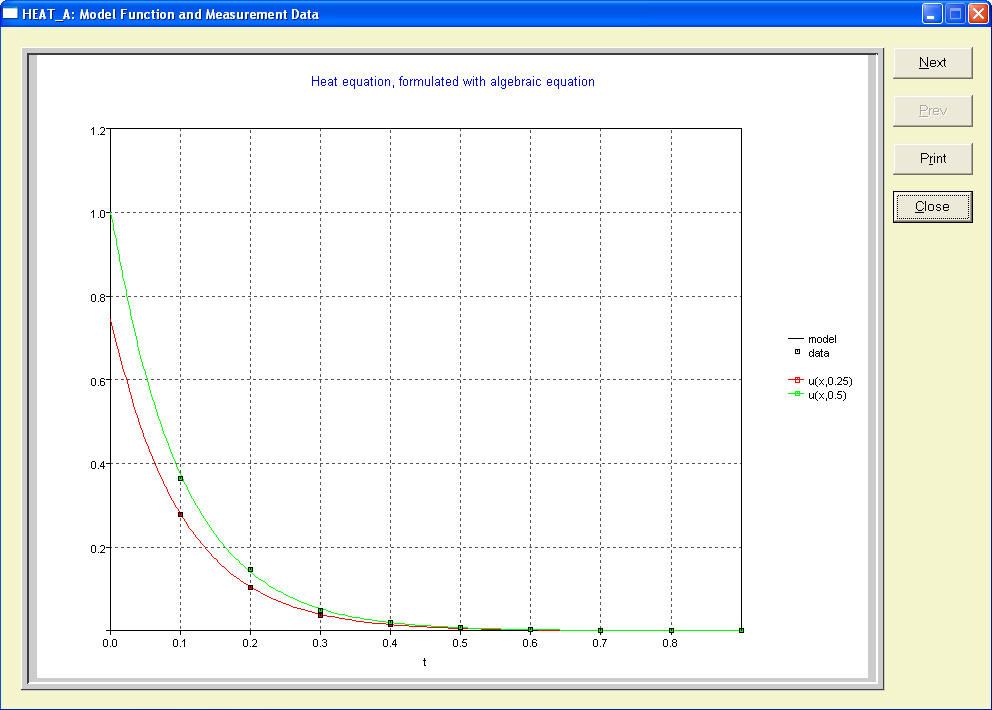
Task: Minimize the HEAT_A plot window
Action: pos(932,14)
